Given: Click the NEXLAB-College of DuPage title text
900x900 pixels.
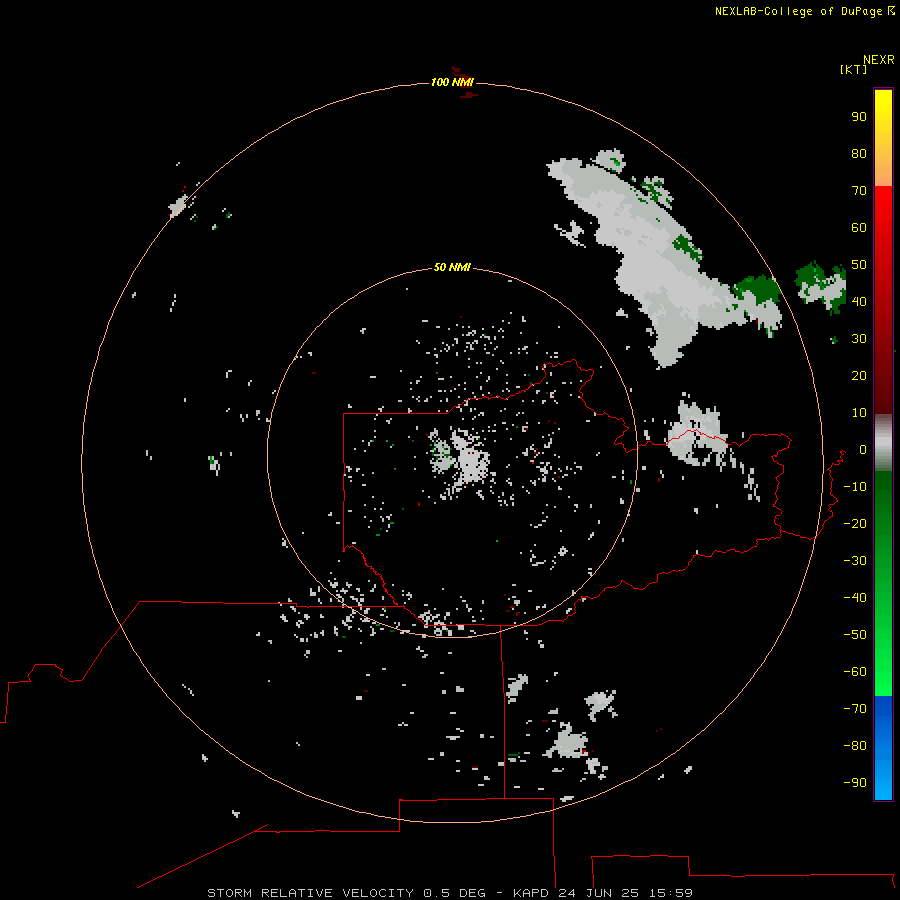Looking at the screenshot, I should click(799, 11).
